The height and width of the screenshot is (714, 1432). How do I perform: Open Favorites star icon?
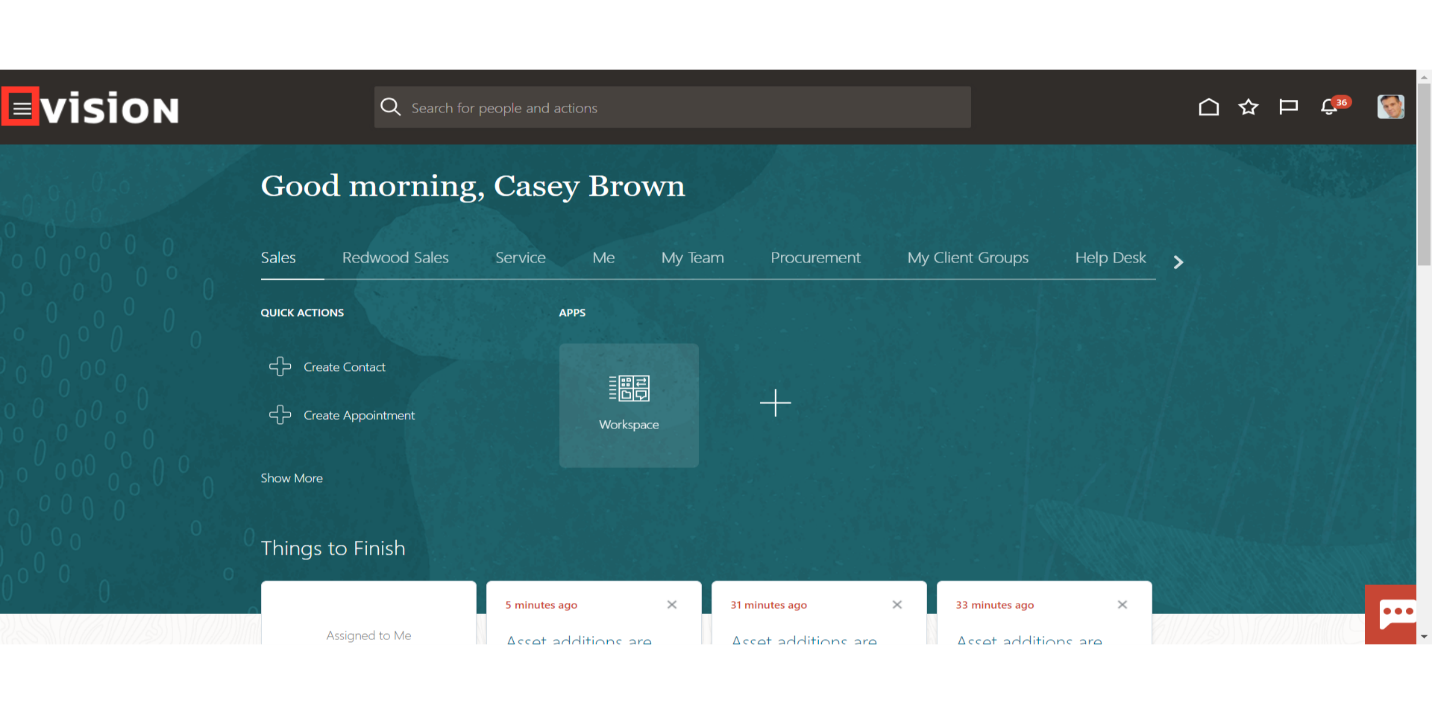pos(1248,107)
